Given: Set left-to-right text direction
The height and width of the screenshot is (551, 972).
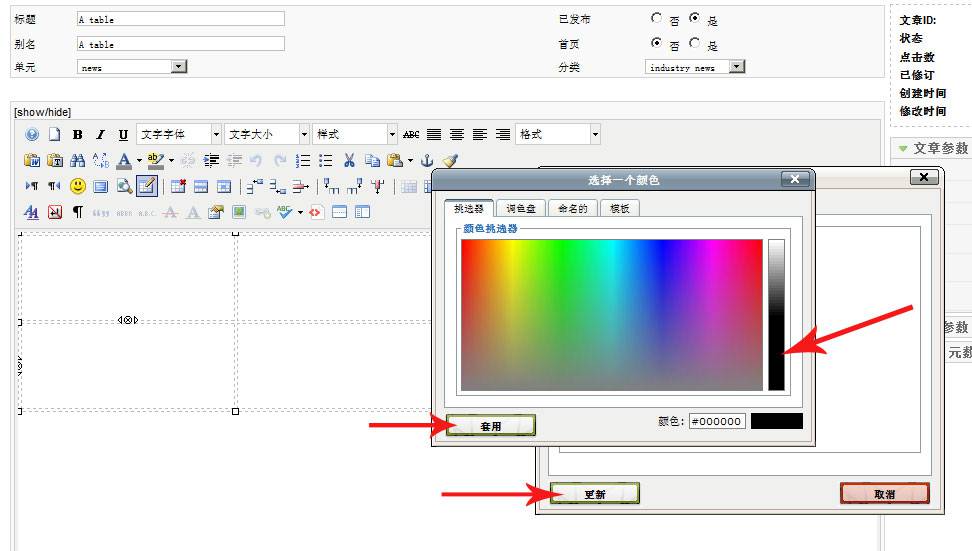Looking at the screenshot, I should (32, 186).
